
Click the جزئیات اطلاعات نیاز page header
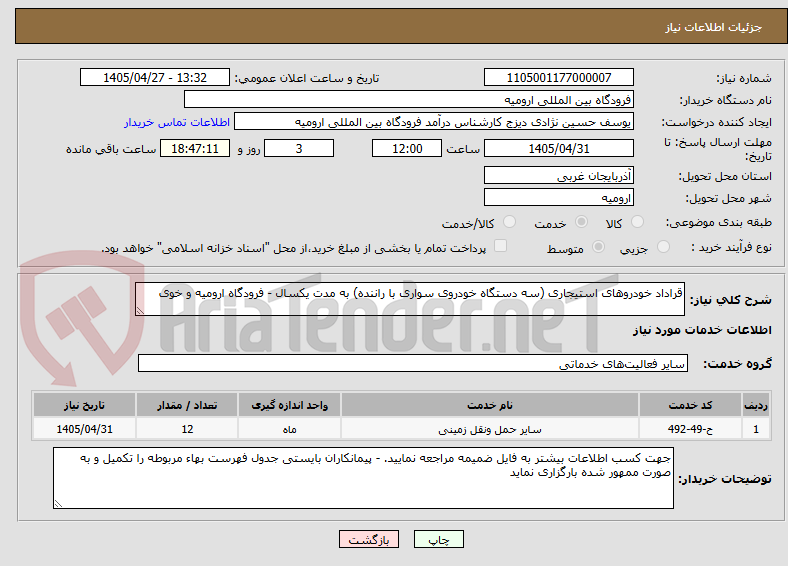click(714, 27)
